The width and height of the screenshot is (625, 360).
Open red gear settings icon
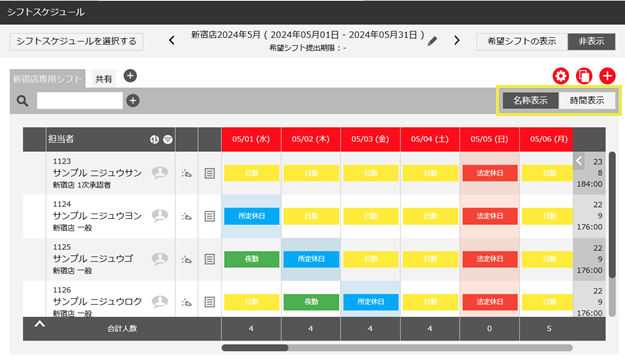[560, 76]
